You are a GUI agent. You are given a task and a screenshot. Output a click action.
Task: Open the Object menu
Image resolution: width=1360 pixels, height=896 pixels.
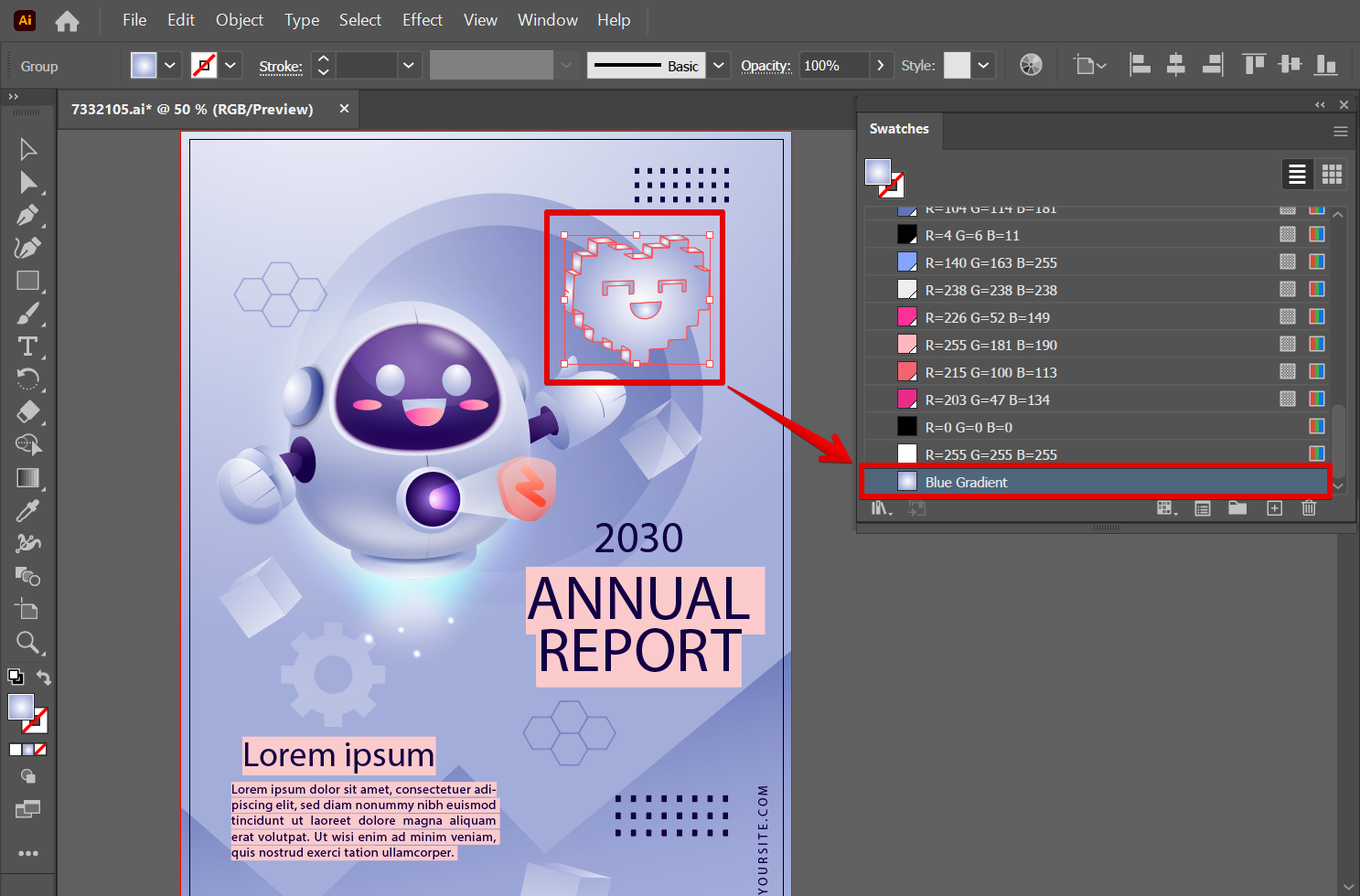tap(239, 20)
